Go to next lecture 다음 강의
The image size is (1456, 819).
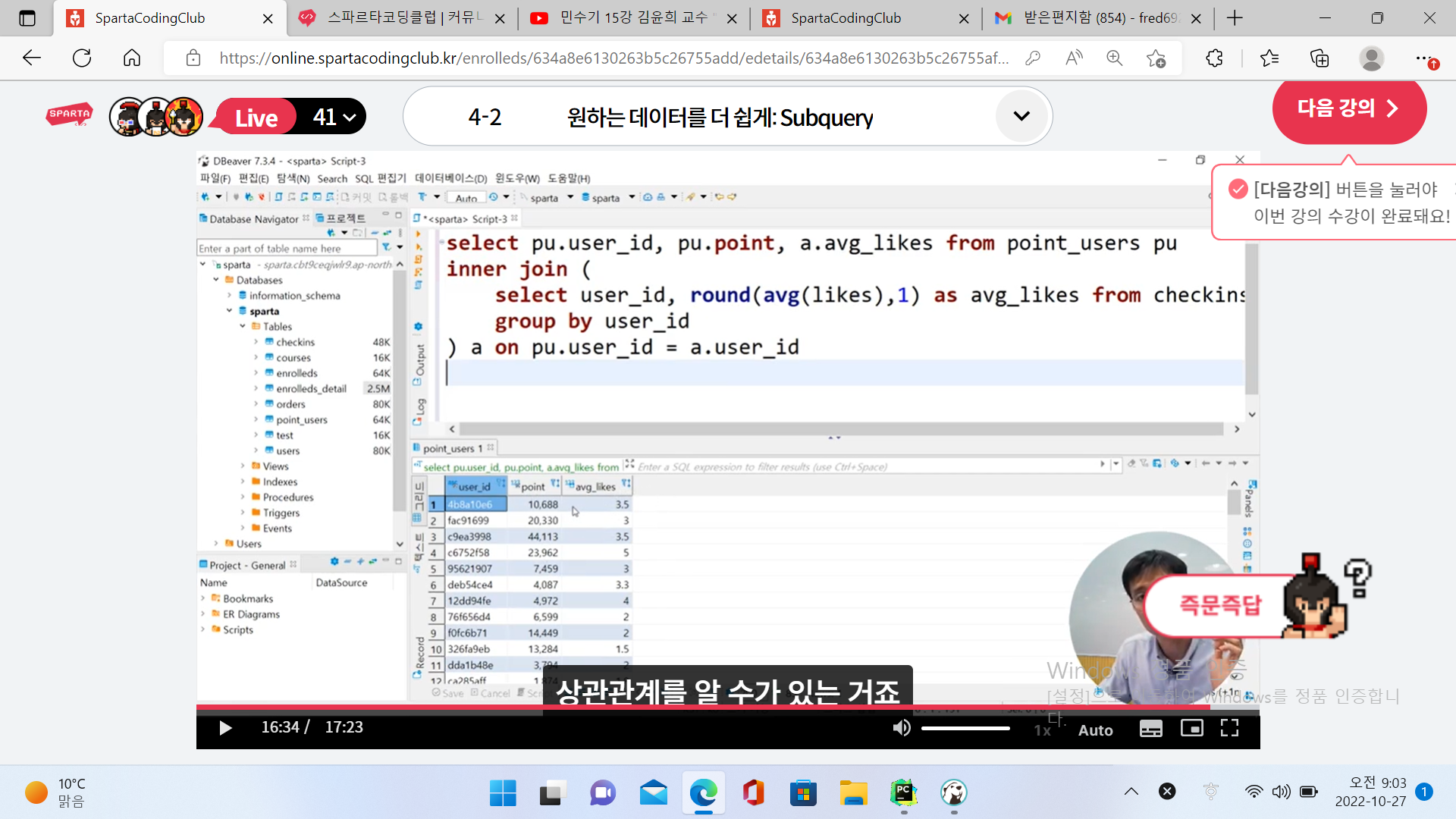1348,108
